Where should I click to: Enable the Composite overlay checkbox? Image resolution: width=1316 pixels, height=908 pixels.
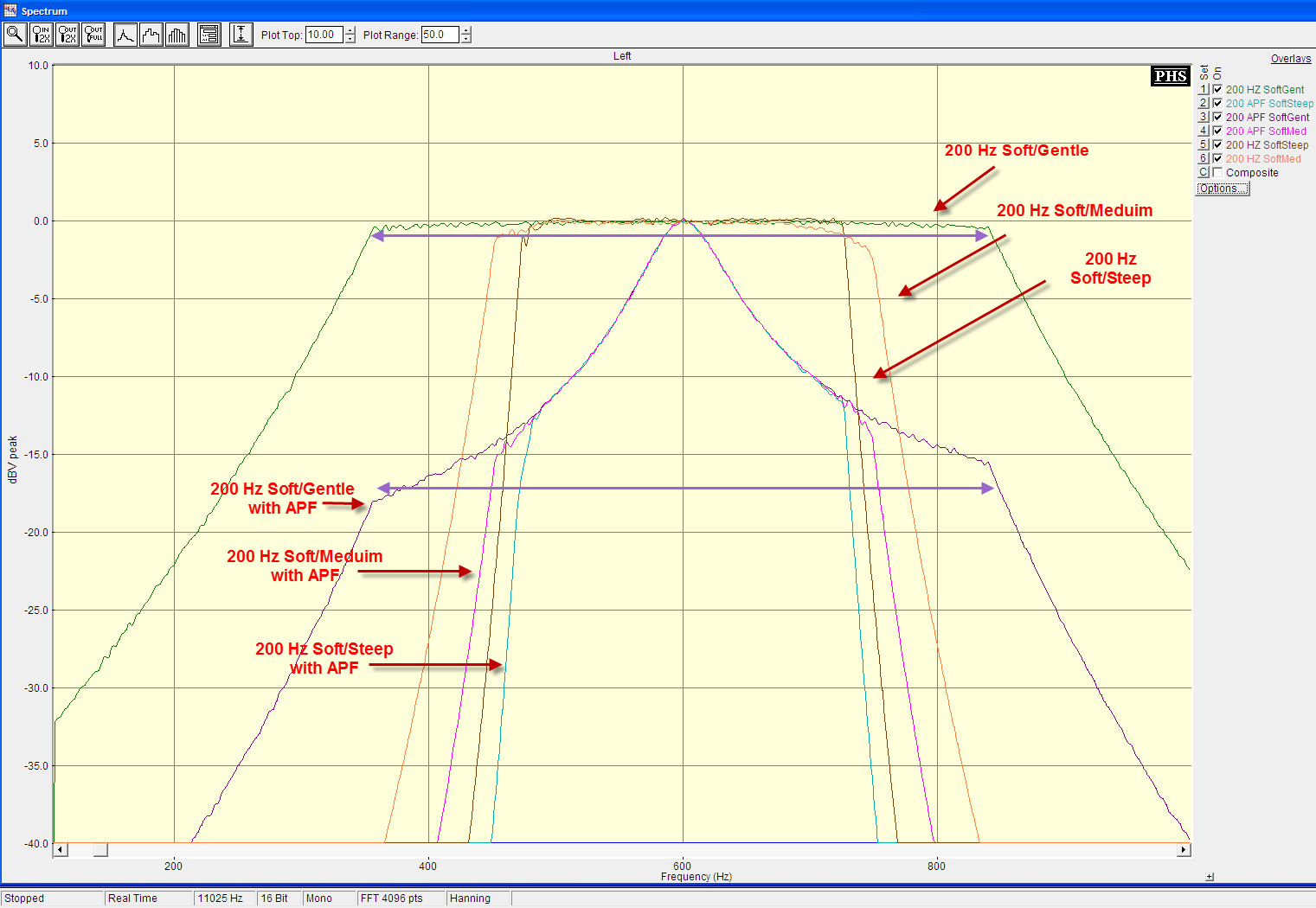1217,173
